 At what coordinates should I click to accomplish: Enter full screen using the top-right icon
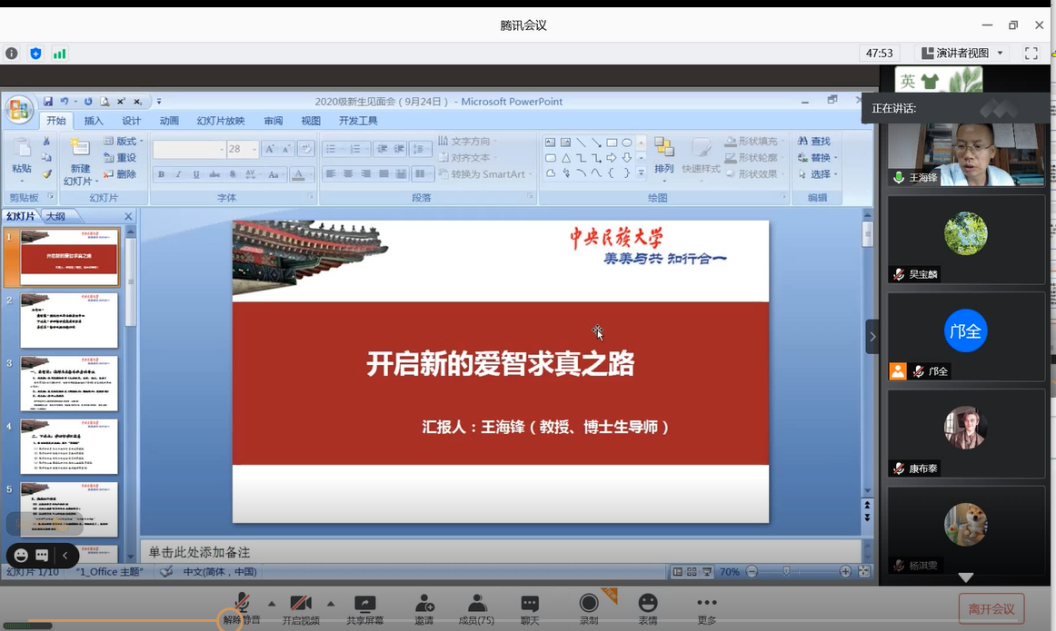click(1031, 53)
